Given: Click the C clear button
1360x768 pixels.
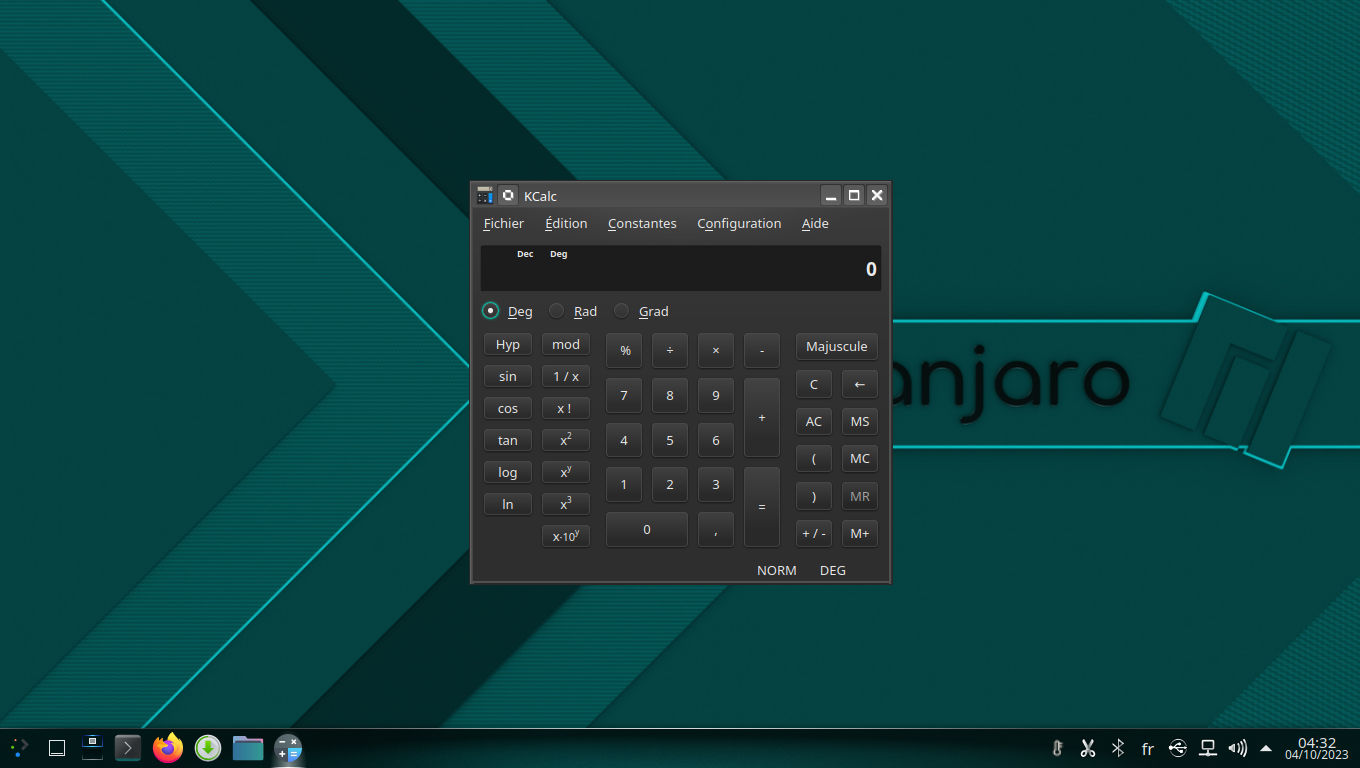Looking at the screenshot, I should coord(814,384).
